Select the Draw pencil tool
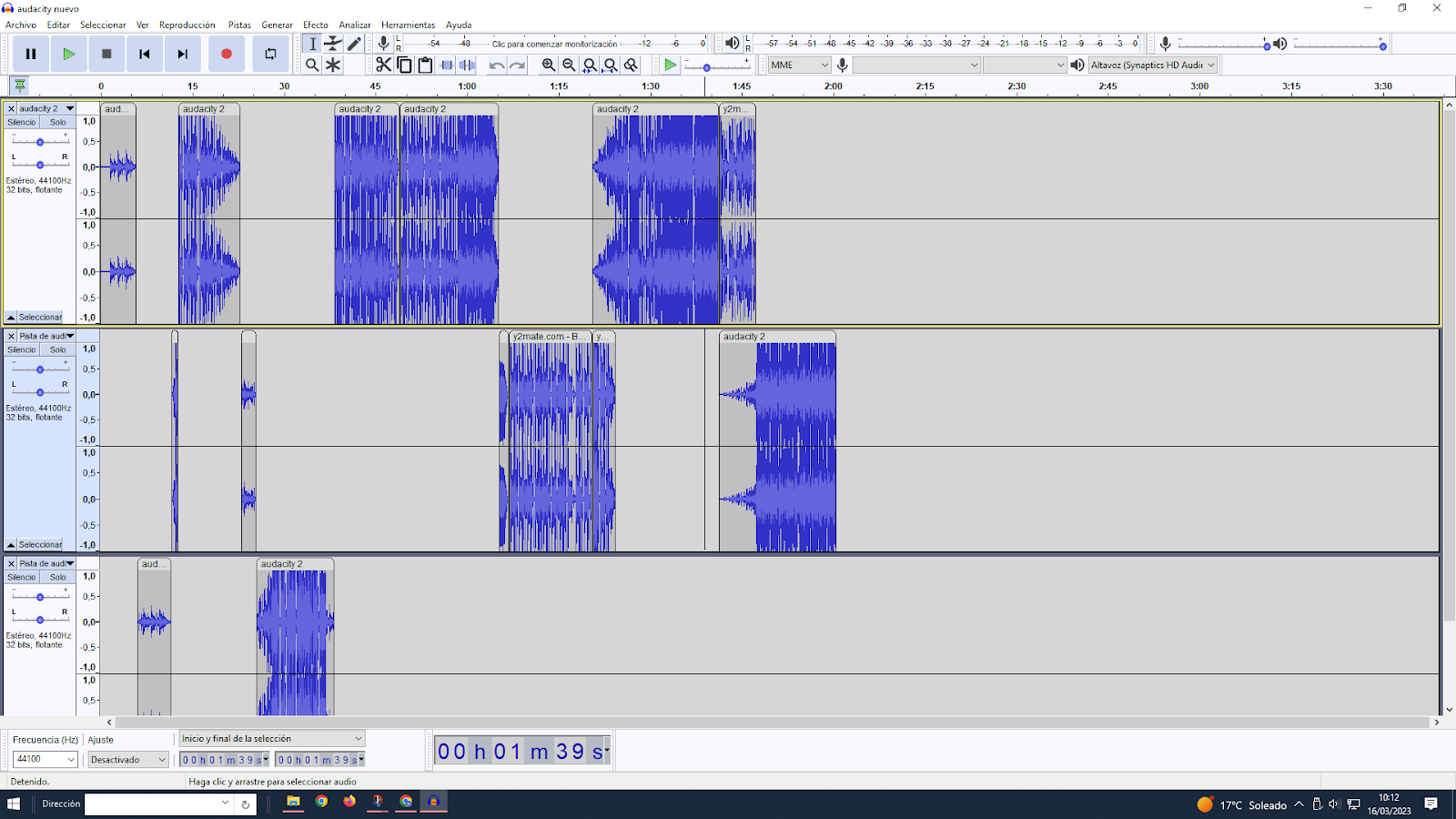This screenshot has height=819, width=1456. click(x=354, y=44)
